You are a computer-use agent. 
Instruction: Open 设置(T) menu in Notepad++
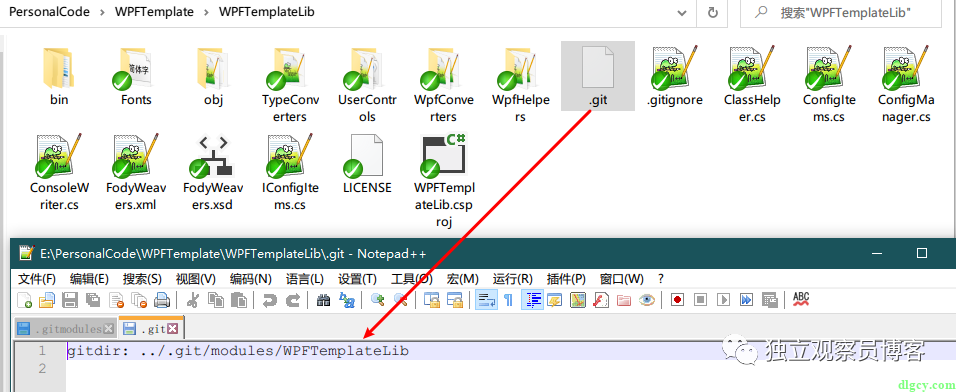coord(357,279)
